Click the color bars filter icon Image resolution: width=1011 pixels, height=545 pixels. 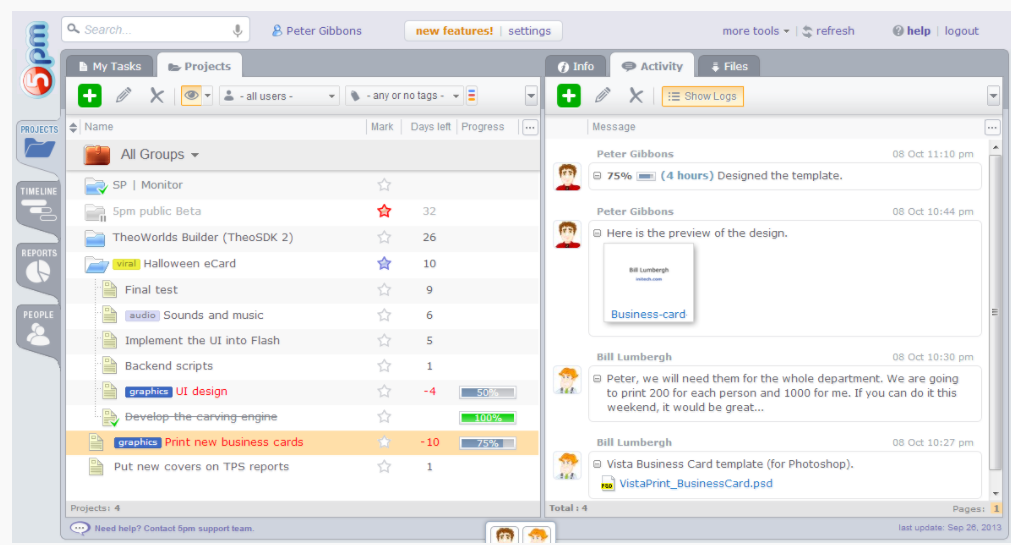[471, 95]
